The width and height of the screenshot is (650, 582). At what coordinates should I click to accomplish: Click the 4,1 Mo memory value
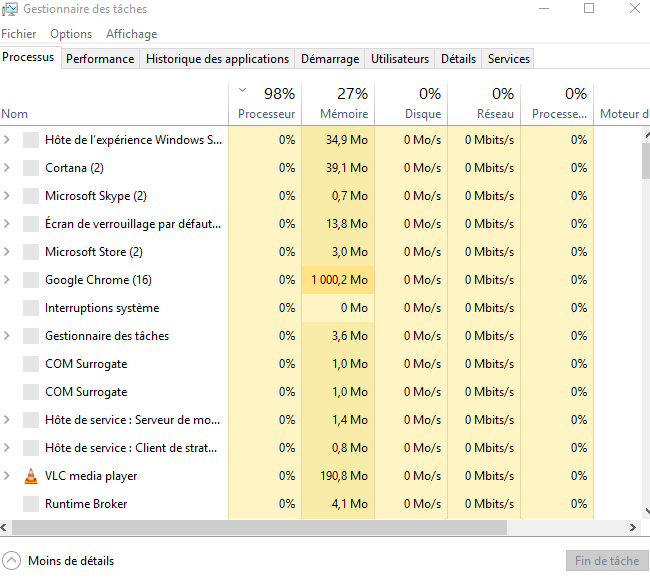pos(349,504)
